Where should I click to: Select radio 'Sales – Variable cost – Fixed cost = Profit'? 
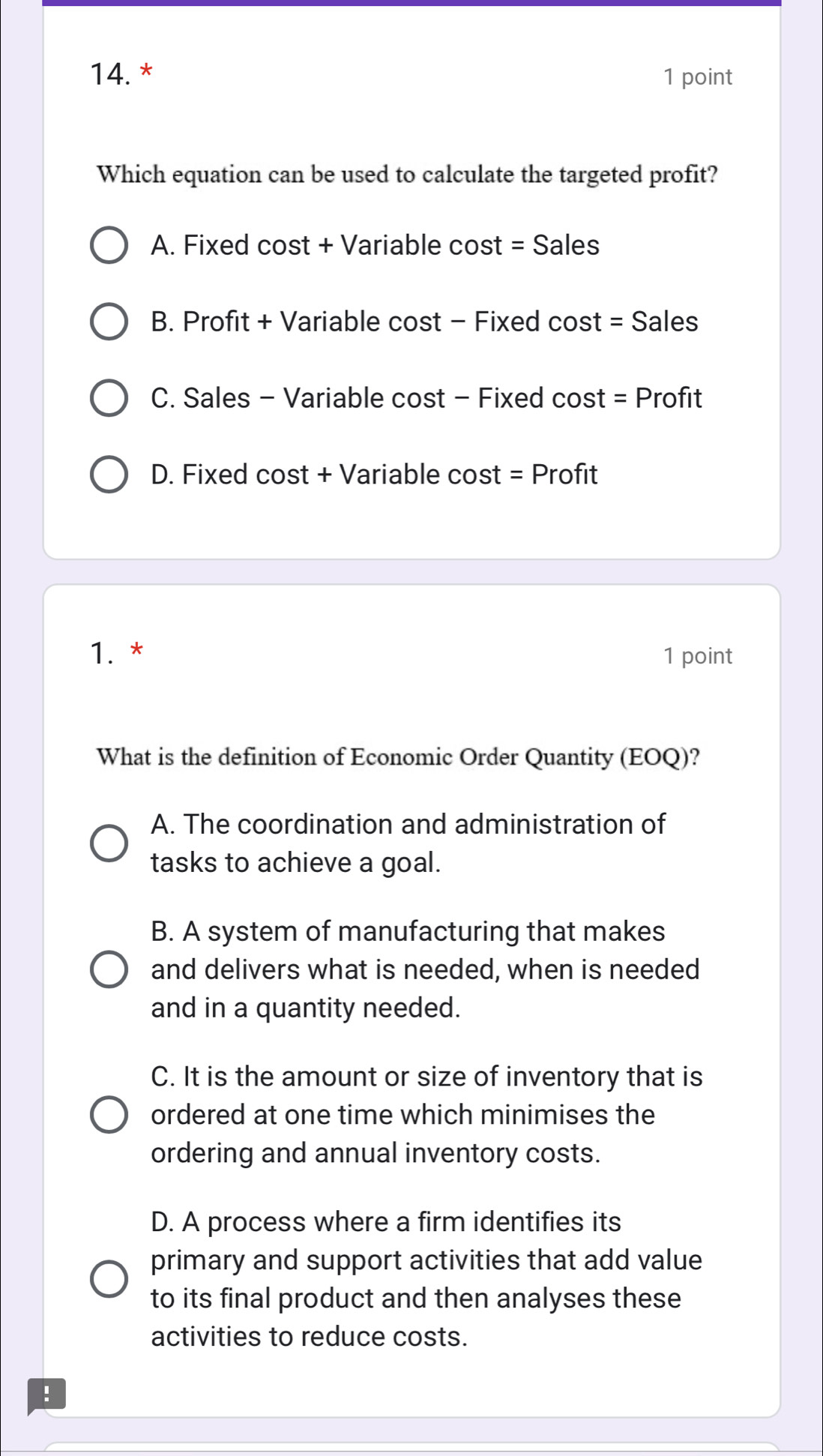109,398
